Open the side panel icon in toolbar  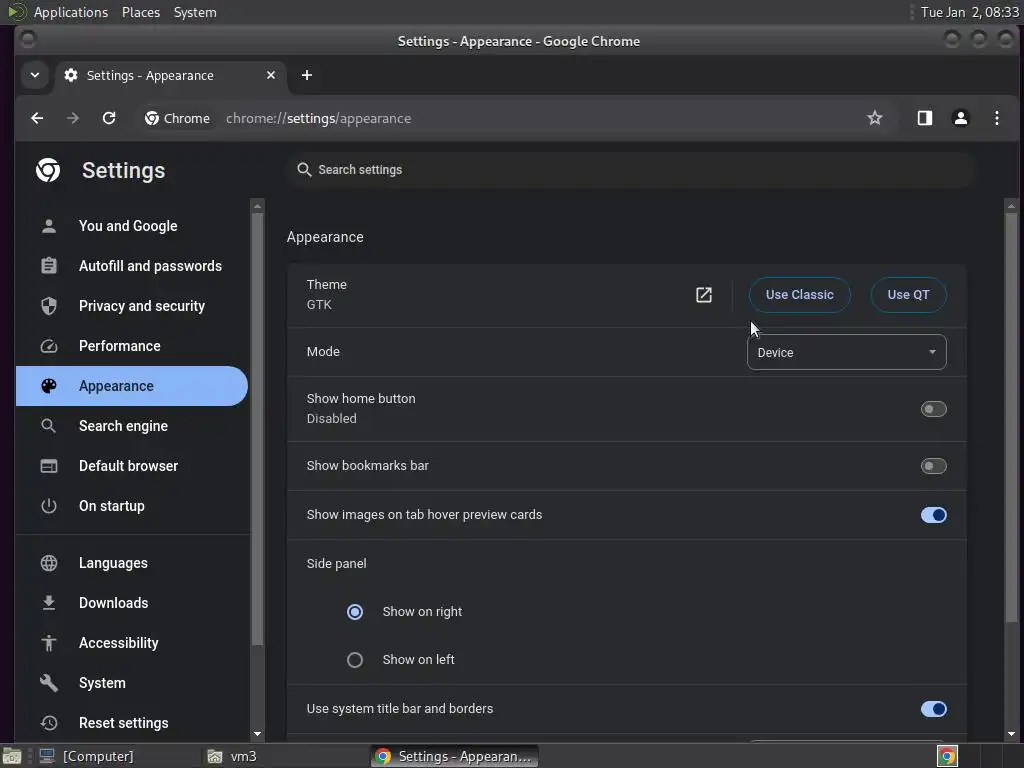click(x=925, y=118)
